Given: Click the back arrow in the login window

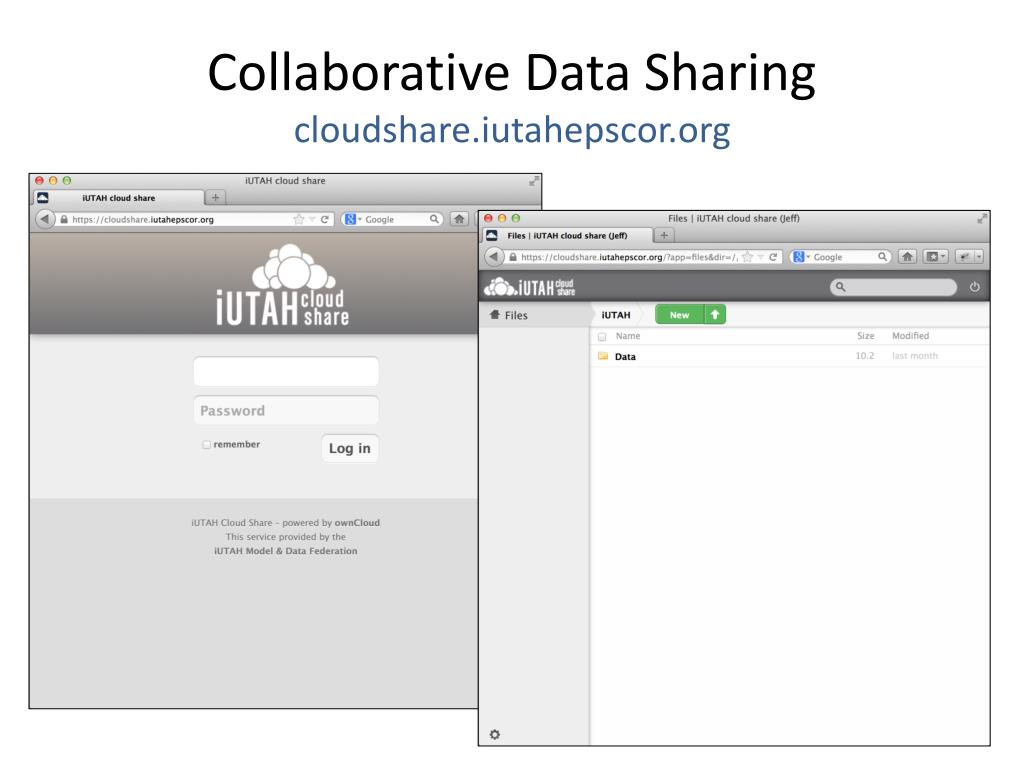Looking at the screenshot, I should point(44,219).
